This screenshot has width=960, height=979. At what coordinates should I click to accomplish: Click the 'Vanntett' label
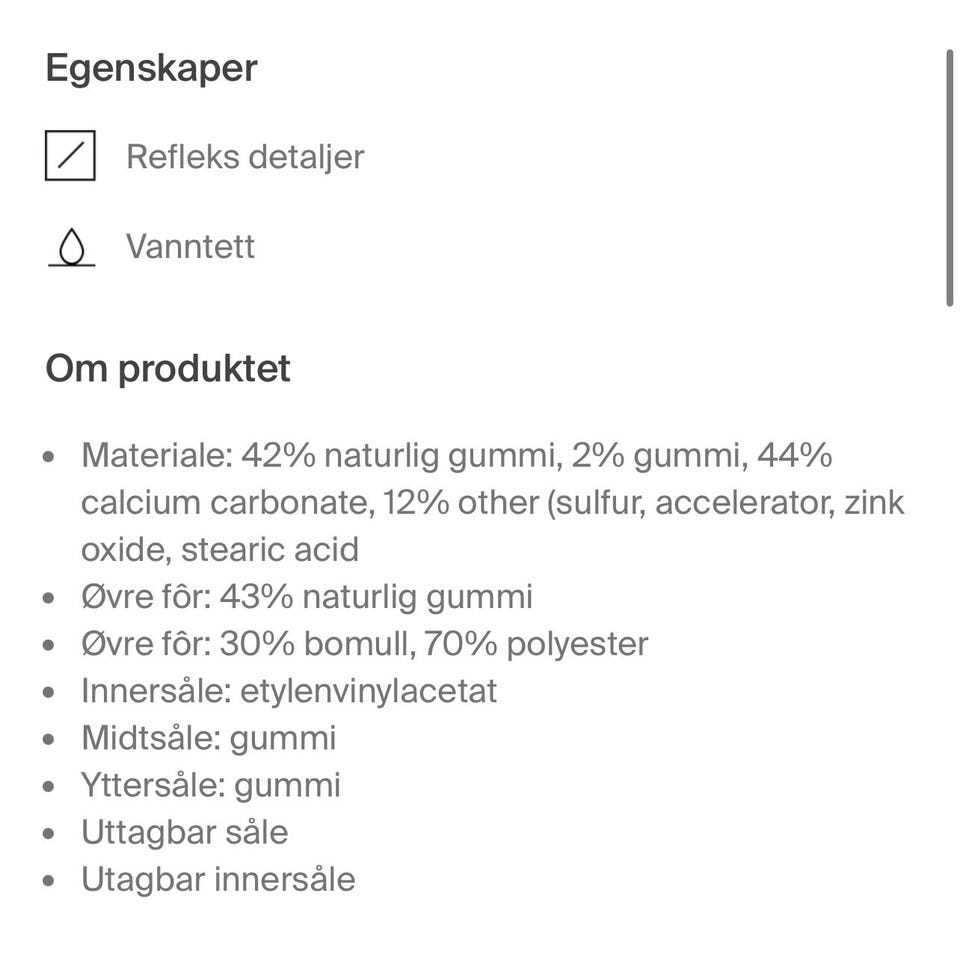(190, 246)
